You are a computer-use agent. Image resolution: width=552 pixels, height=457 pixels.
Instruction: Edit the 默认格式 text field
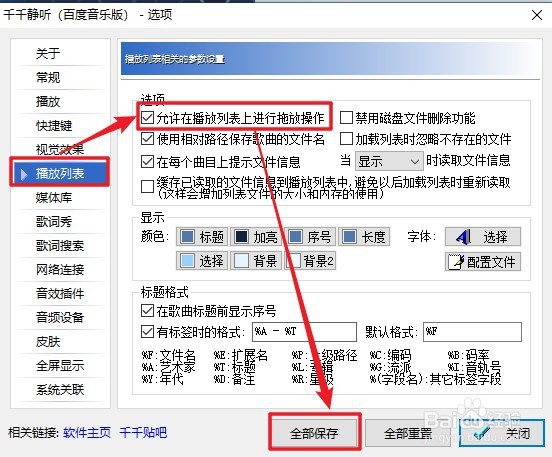pyautogui.click(x=472, y=332)
